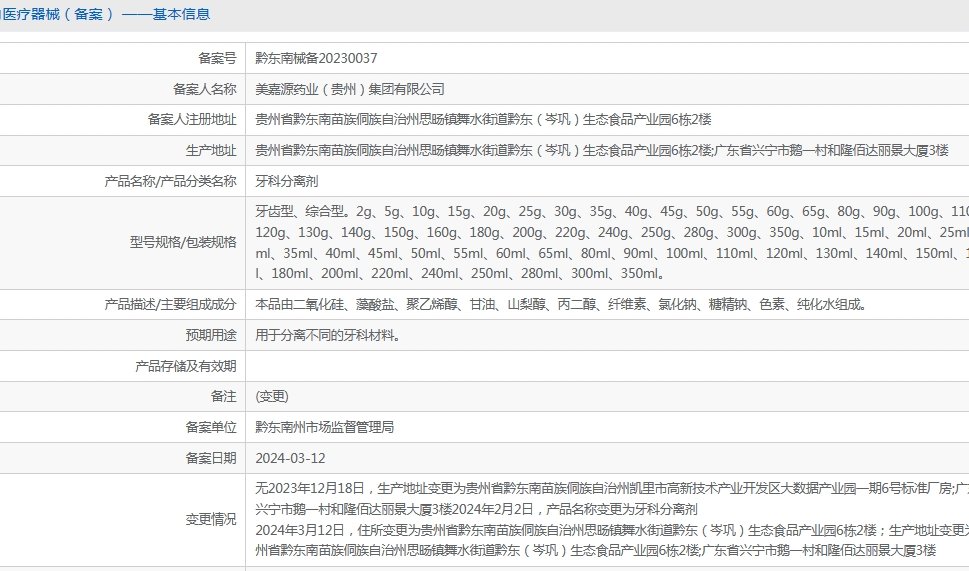
Task: Click the page header ending '——基本信息'
Action: 105,14
